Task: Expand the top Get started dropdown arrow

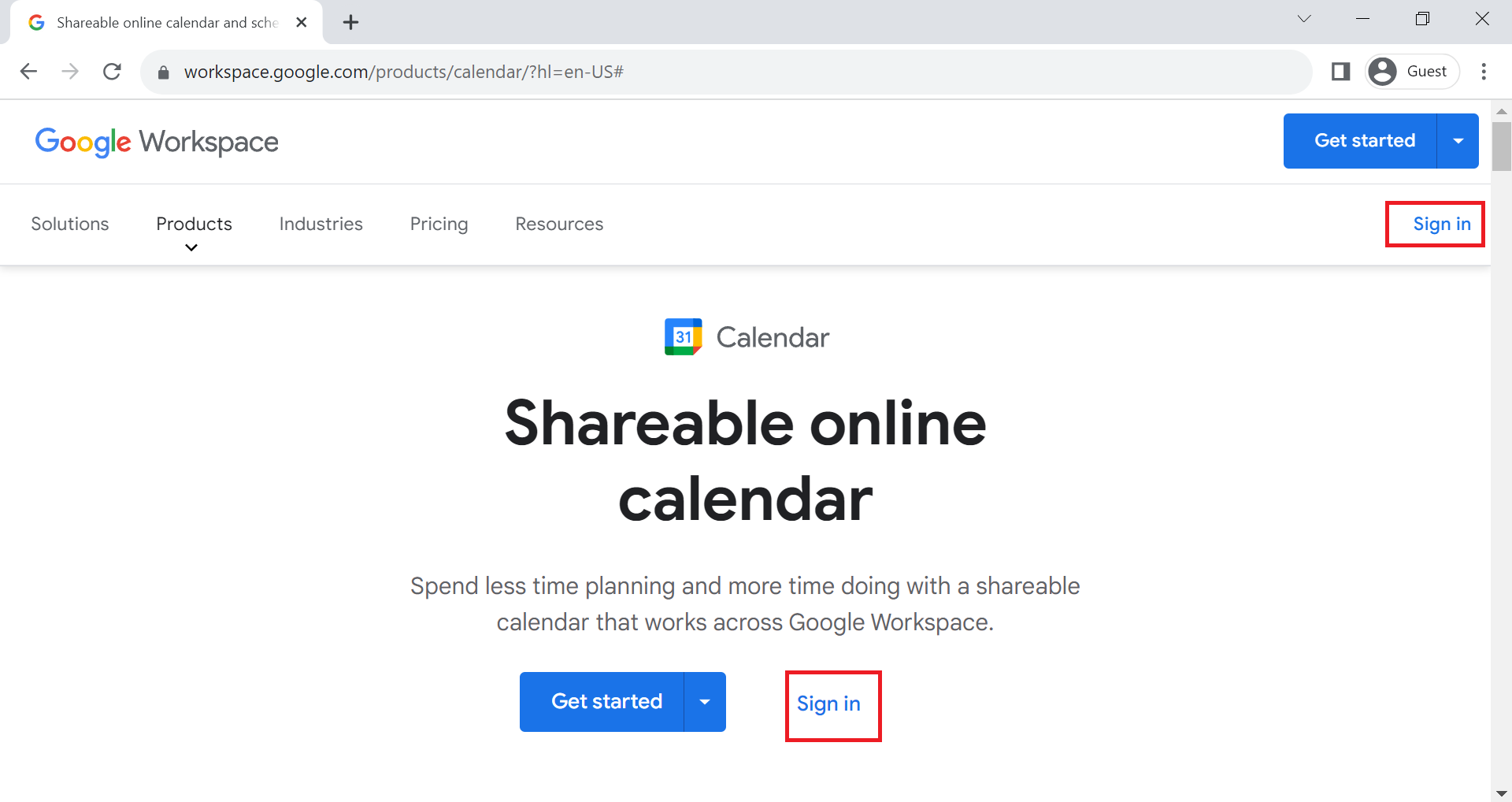Action: (x=1458, y=141)
